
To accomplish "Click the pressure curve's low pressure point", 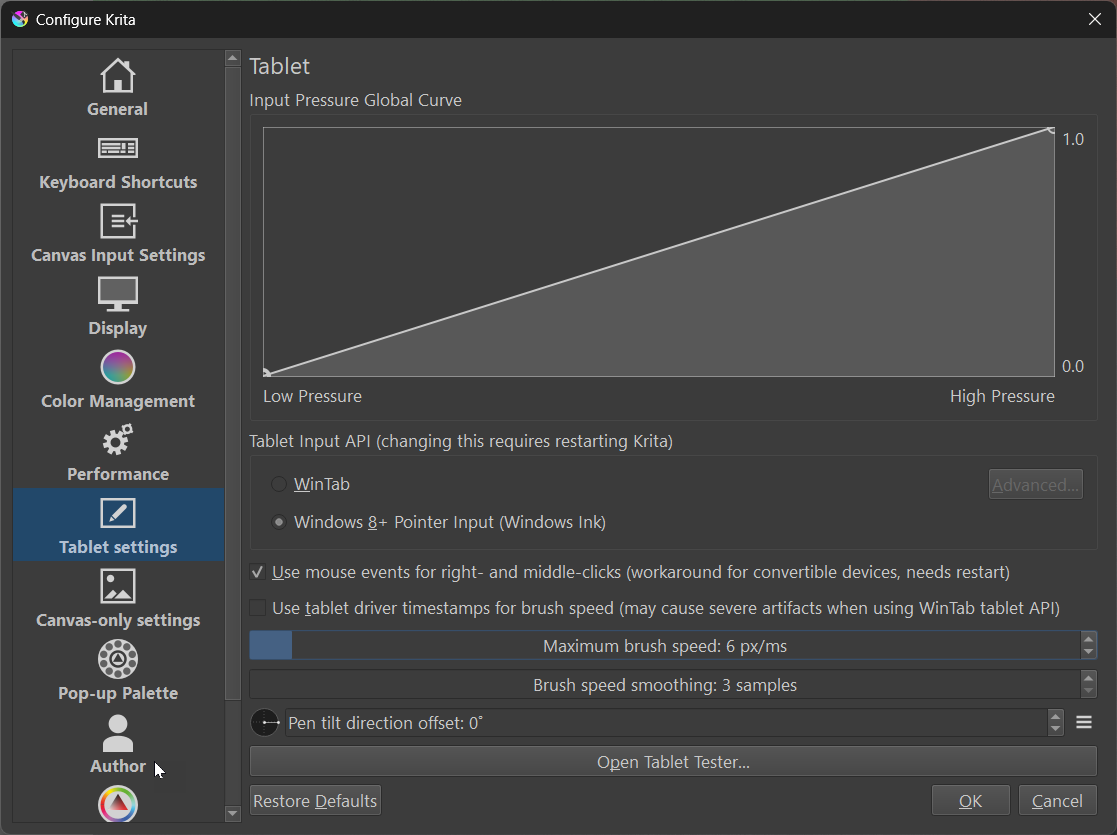I will click(266, 373).
